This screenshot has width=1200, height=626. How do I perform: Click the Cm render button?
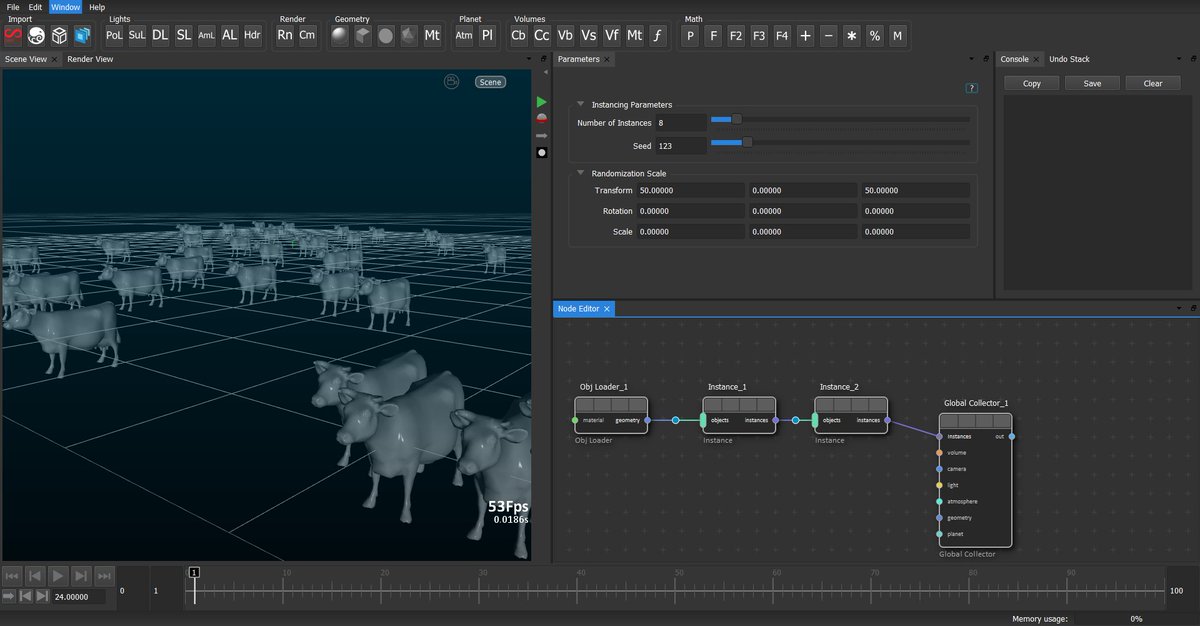(x=308, y=35)
